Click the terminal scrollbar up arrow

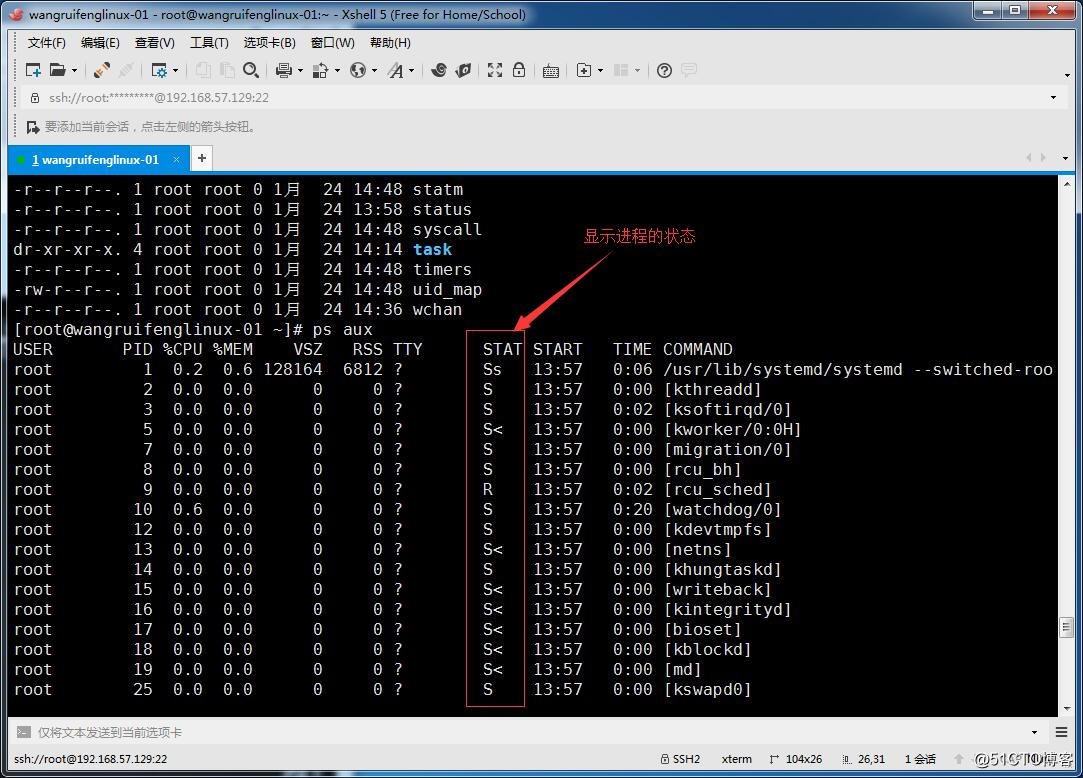[x=1066, y=184]
